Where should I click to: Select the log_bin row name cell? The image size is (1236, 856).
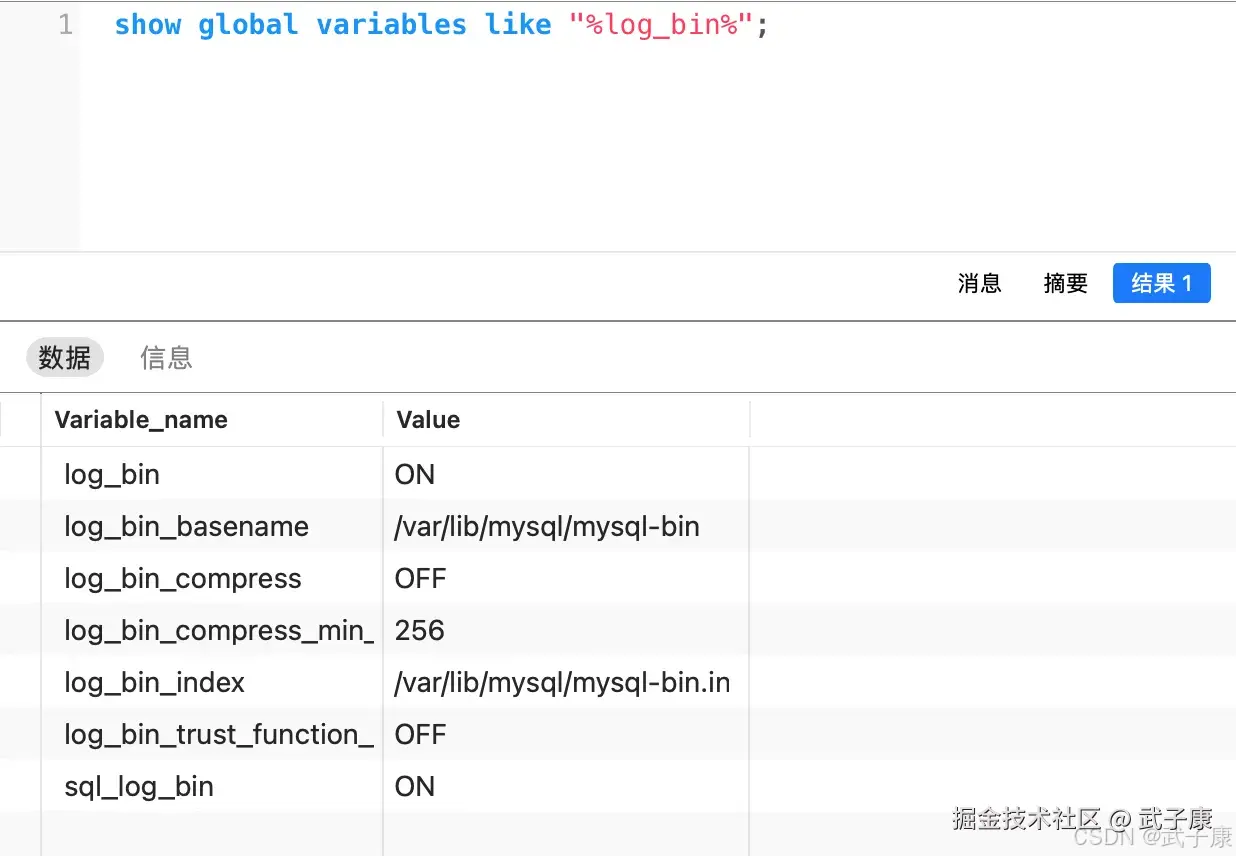[x=112, y=474]
